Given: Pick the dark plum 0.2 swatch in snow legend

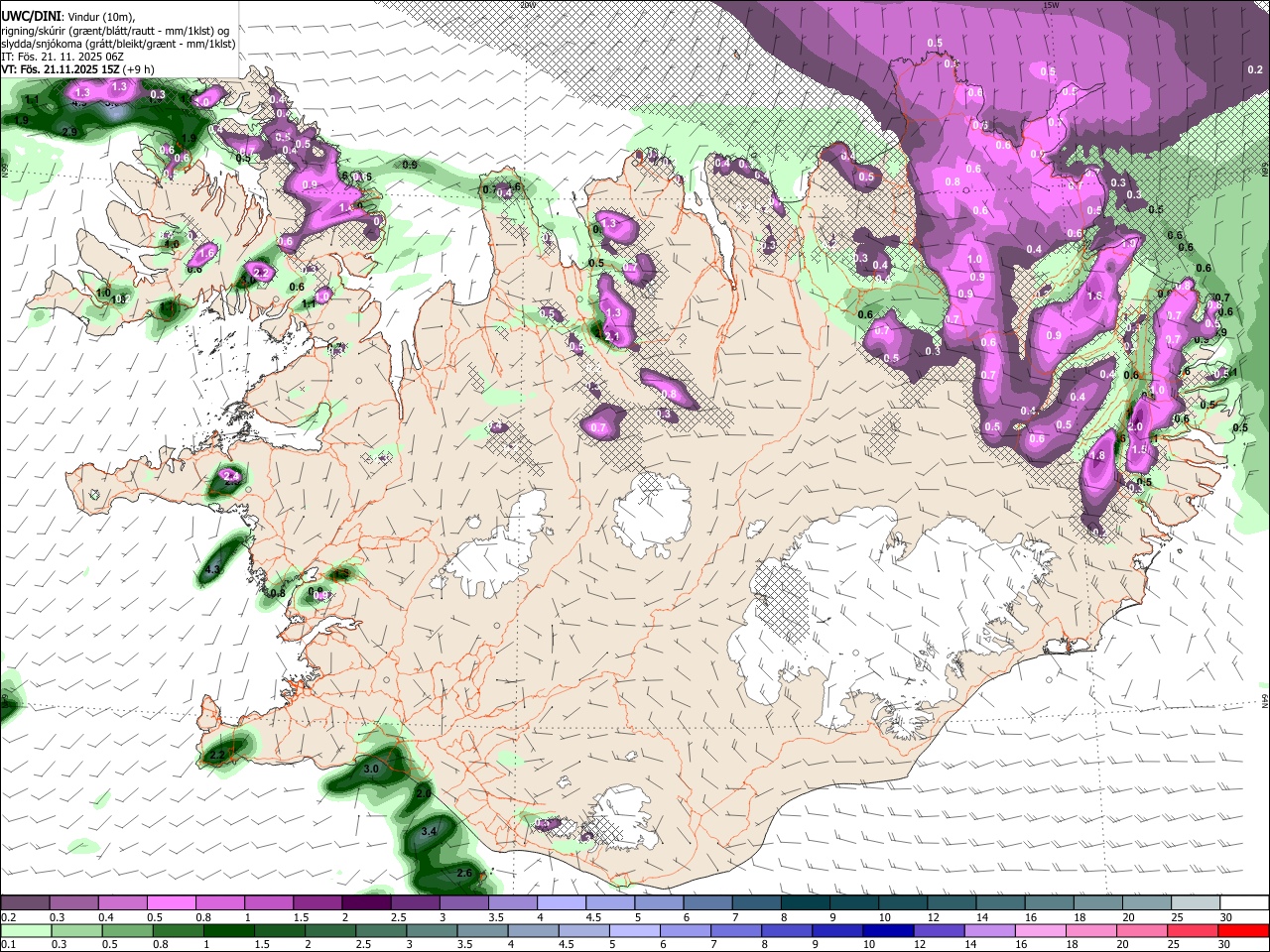Looking at the screenshot, I should tap(25, 903).
